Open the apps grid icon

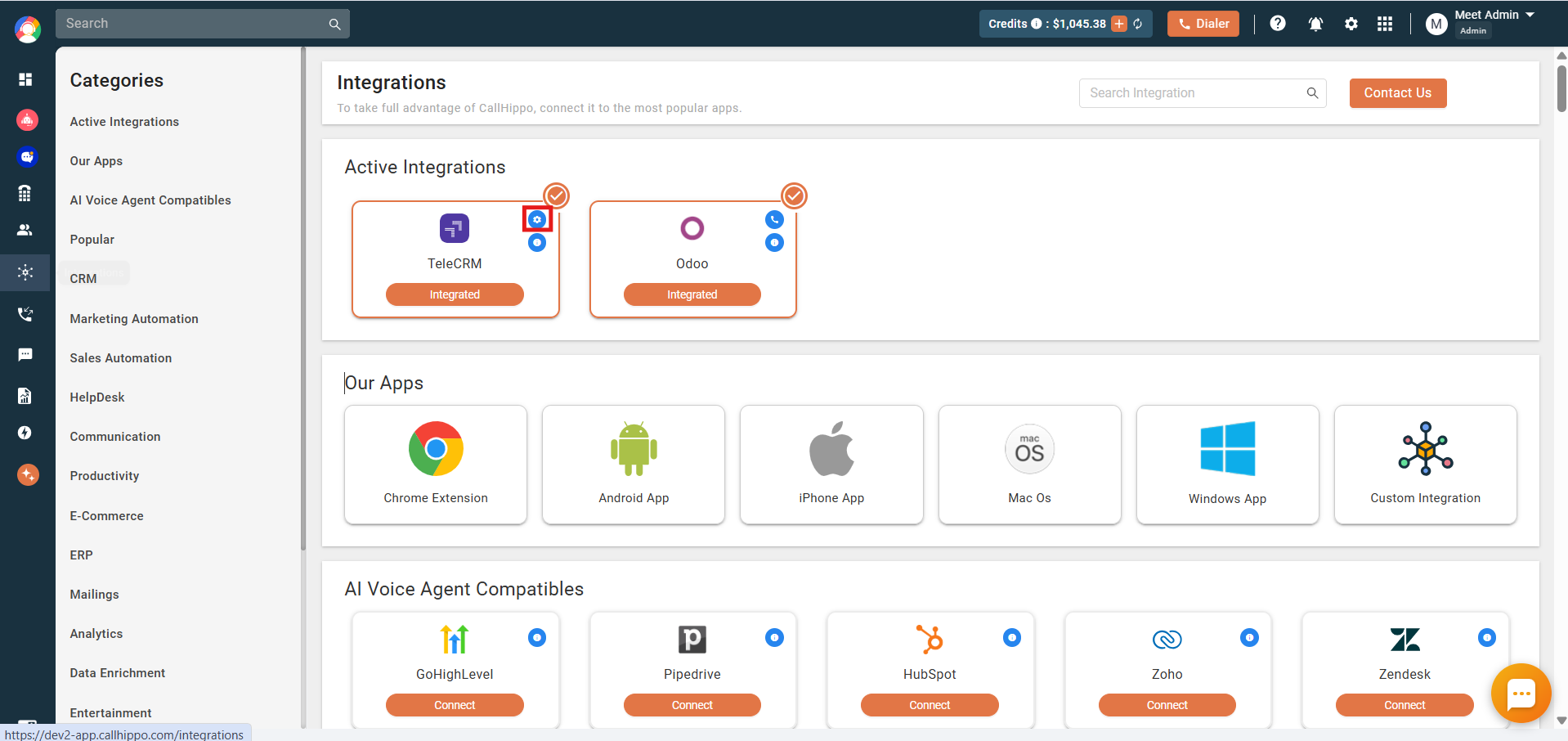tap(1385, 24)
